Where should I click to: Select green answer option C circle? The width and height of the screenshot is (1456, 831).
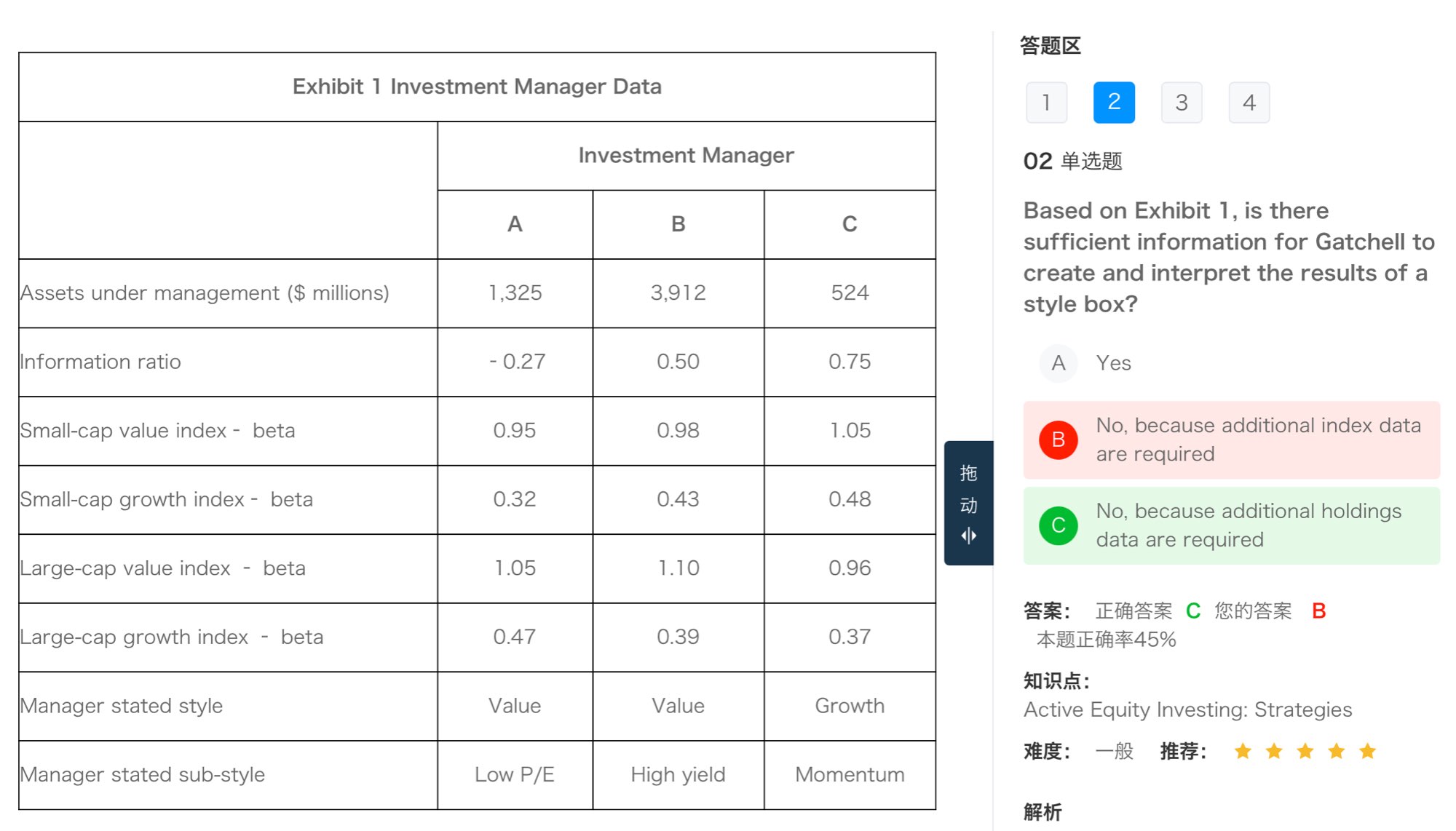point(1058,525)
